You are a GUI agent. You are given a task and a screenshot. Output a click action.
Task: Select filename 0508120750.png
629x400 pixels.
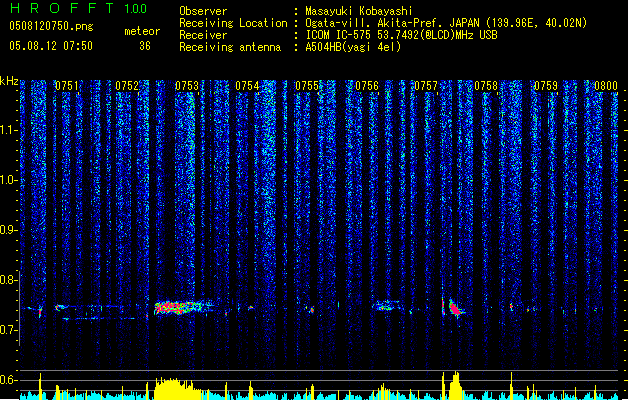51,26
